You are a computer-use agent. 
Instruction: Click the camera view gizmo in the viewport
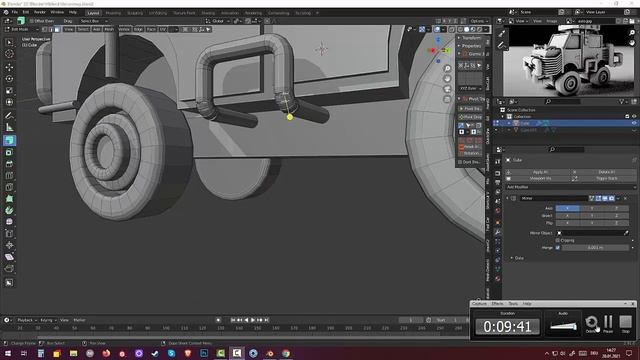click(447, 89)
